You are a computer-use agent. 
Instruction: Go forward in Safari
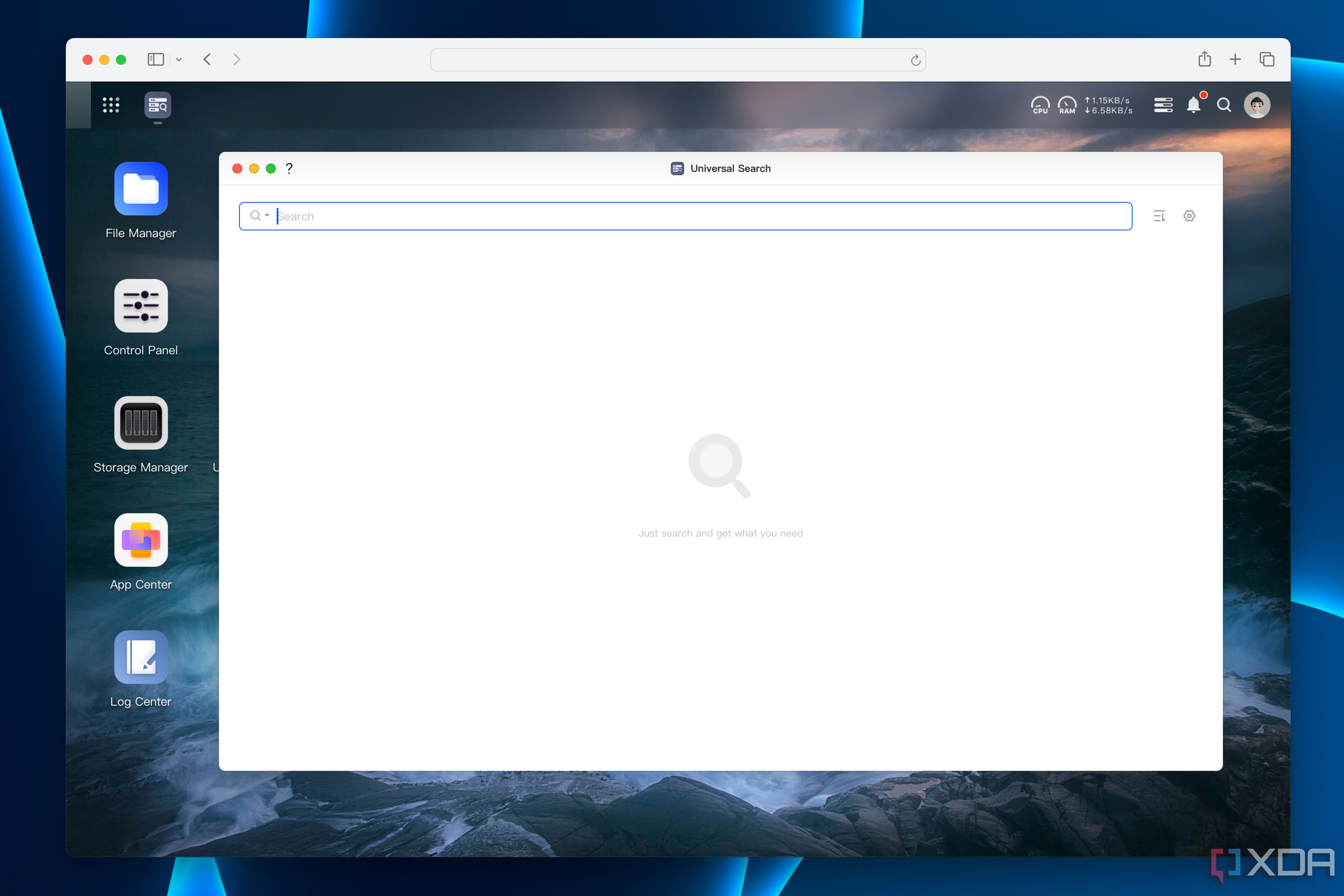[x=237, y=59]
